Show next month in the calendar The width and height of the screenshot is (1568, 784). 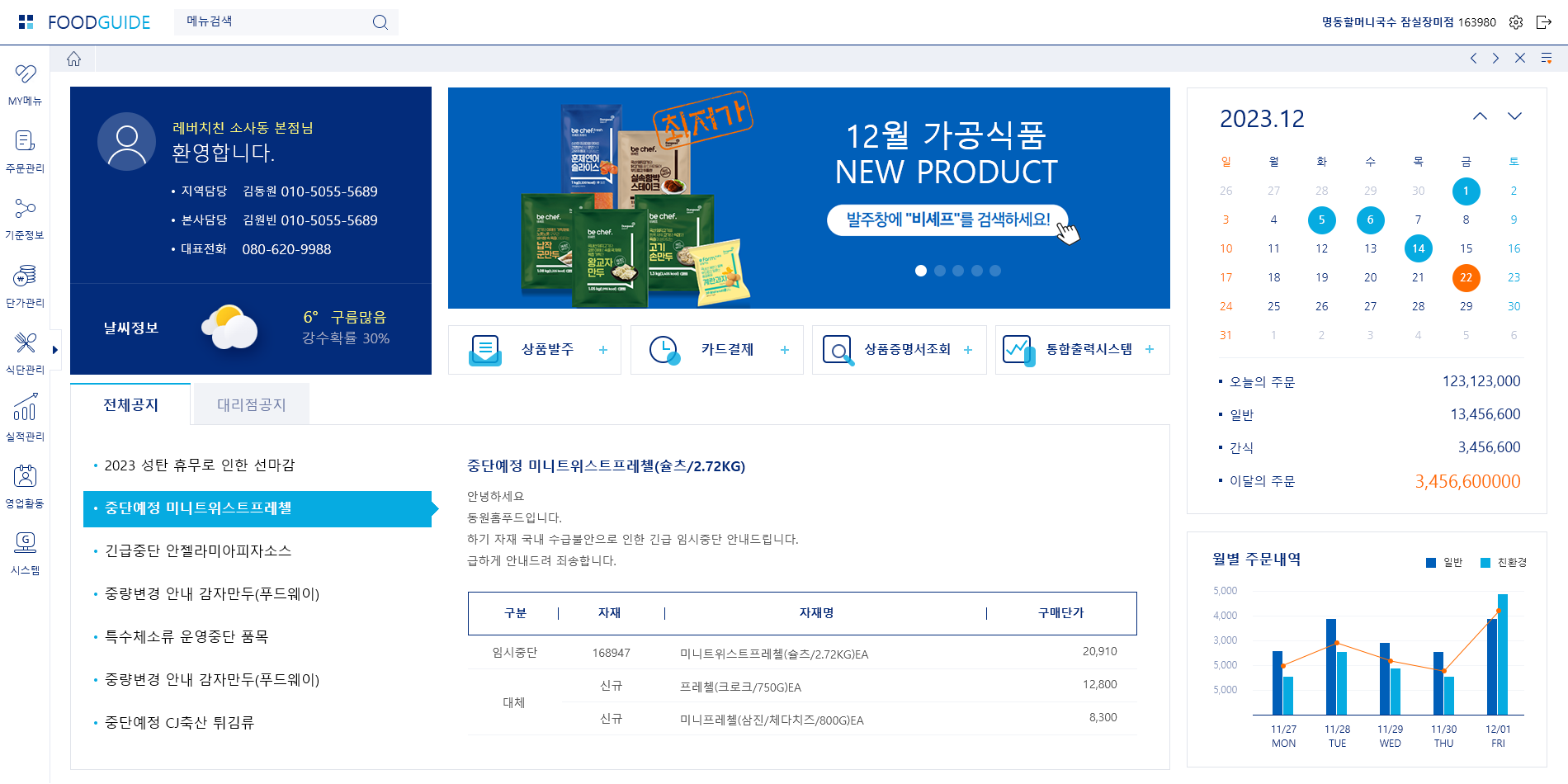click(1514, 116)
